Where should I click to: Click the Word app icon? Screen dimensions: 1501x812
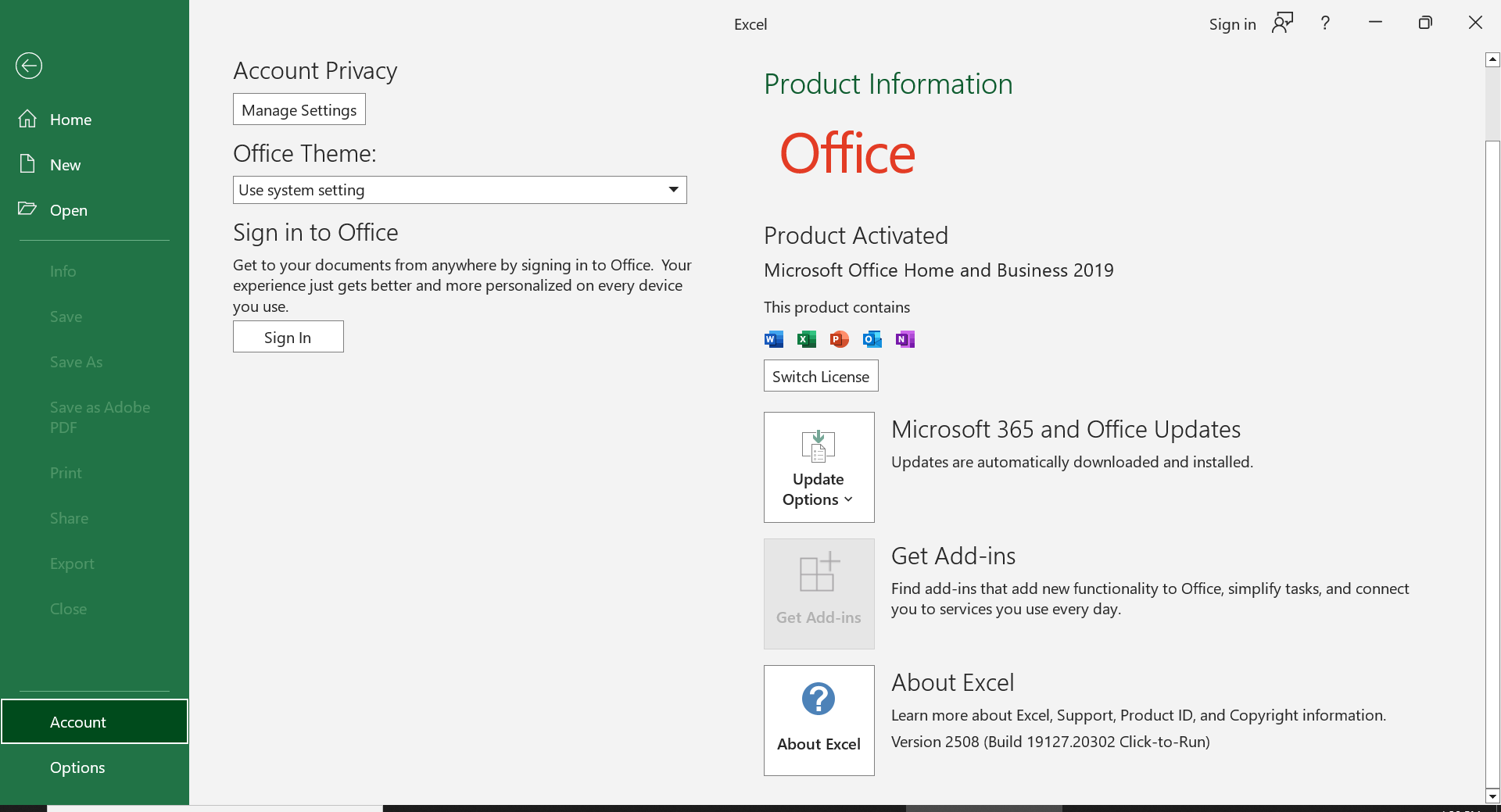[774, 339]
